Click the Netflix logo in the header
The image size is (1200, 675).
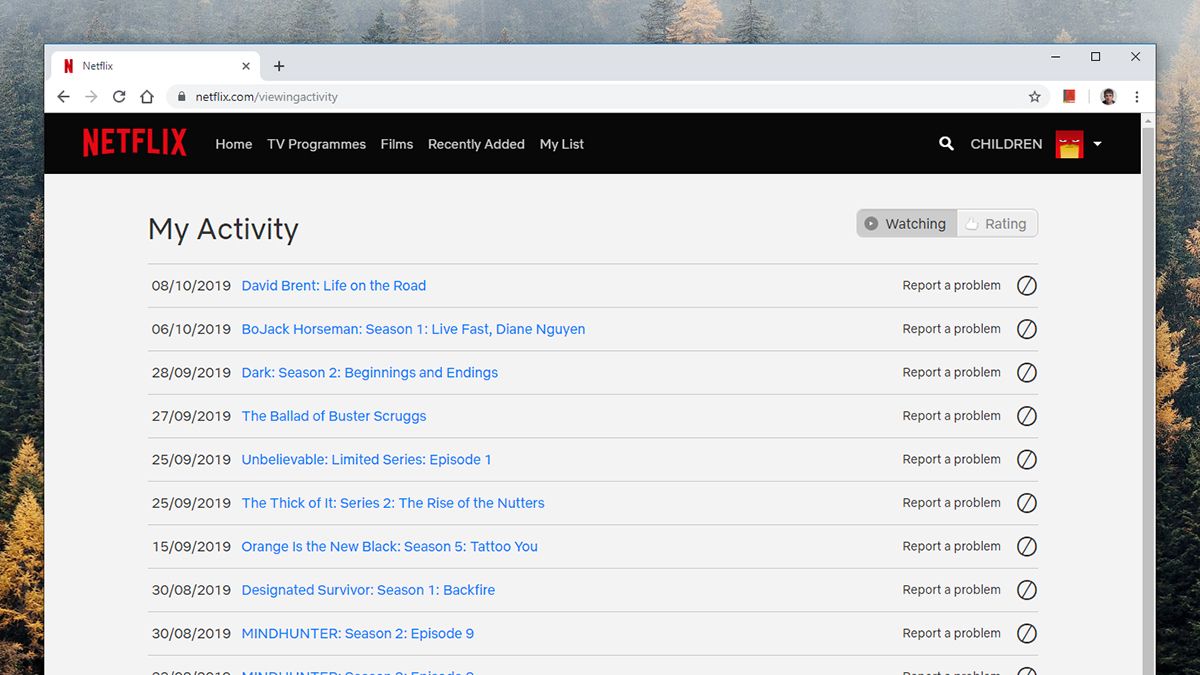click(x=135, y=143)
